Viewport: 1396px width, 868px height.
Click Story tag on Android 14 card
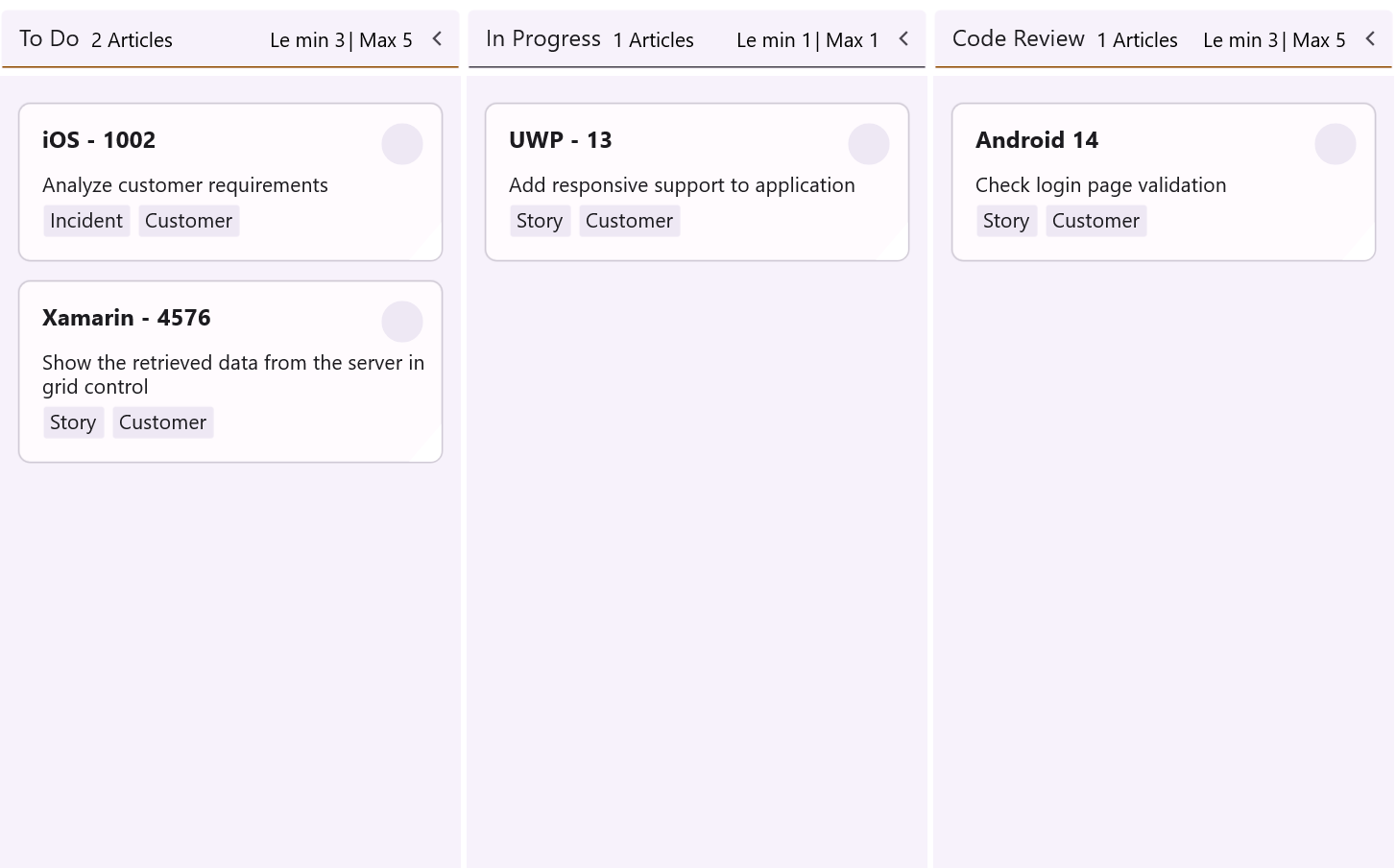1006,221
